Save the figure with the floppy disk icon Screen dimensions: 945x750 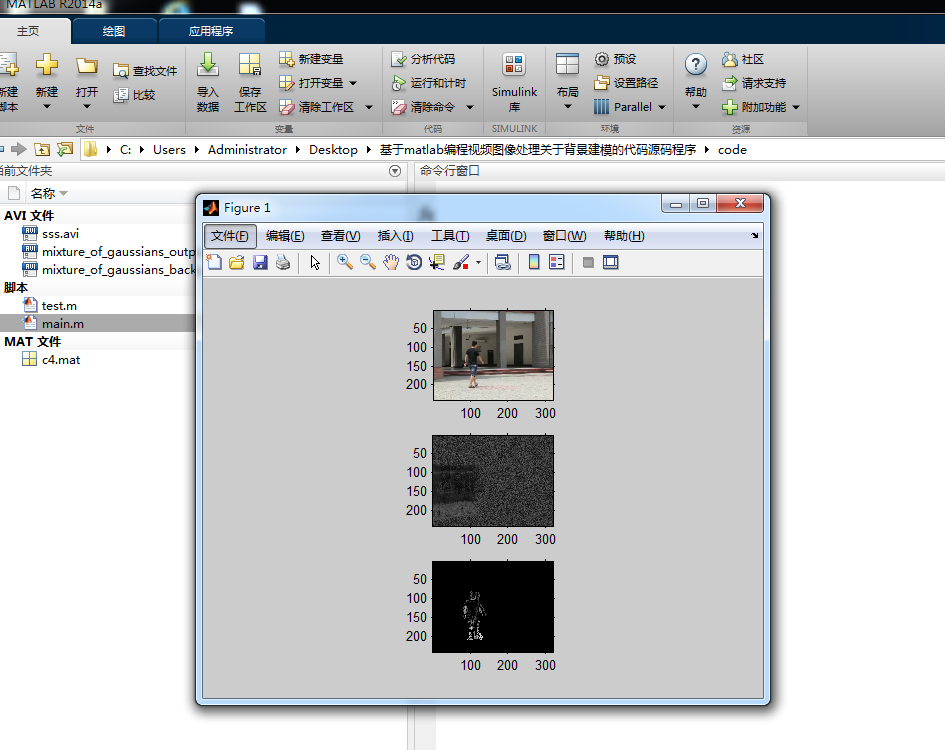point(260,262)
